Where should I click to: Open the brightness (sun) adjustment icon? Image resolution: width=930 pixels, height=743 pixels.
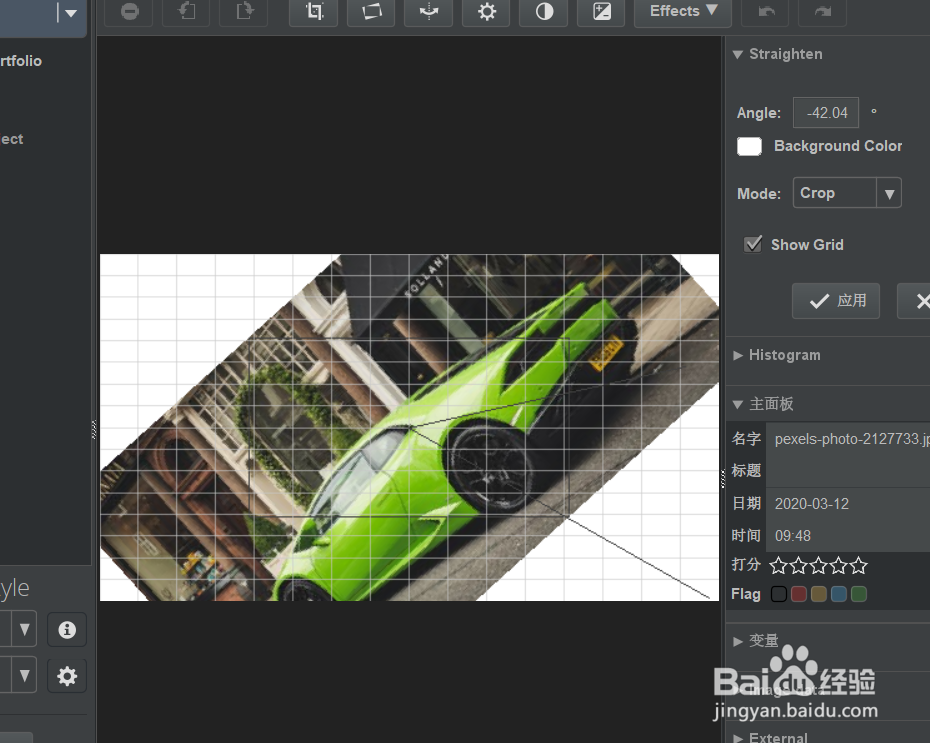486,12
